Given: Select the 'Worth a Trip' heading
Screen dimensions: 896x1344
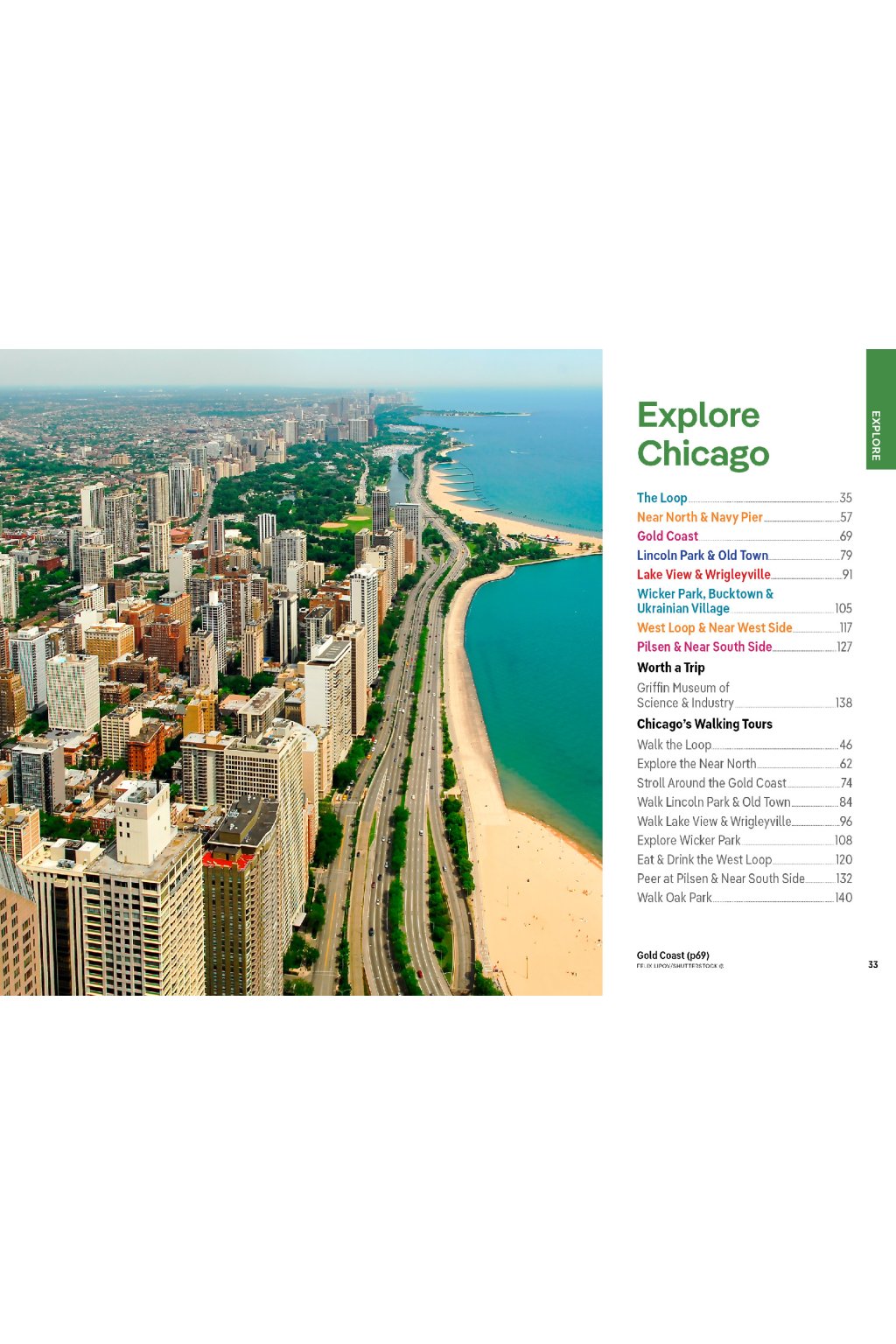Looking at the screenshot, I should pyautogui.click(x=670, y=668).
